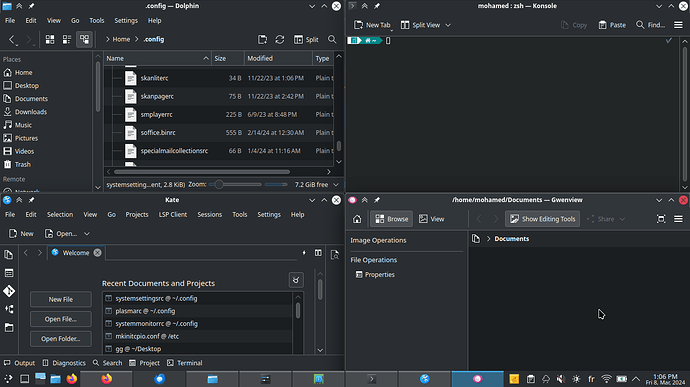
Task: Toggle Show Editing Tools in Gwenview
Action: pyautogui.click(x=543, y=219)
